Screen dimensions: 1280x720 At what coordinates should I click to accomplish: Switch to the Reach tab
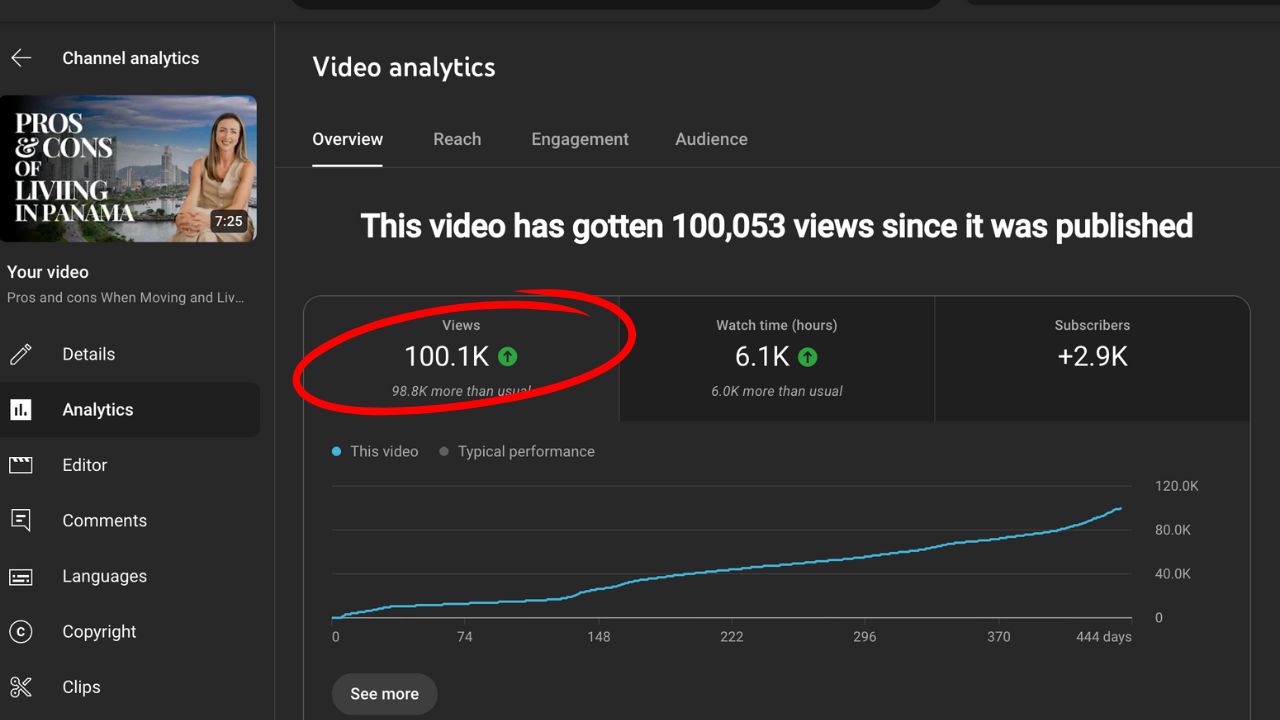(x=457, y=140)
